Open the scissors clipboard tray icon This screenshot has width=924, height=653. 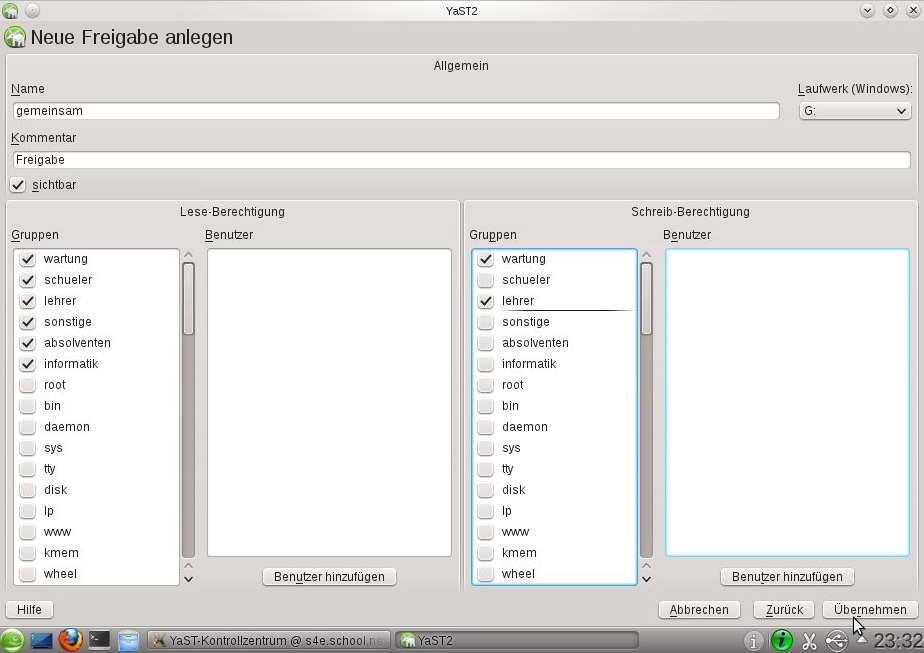(x=809, y=641)
